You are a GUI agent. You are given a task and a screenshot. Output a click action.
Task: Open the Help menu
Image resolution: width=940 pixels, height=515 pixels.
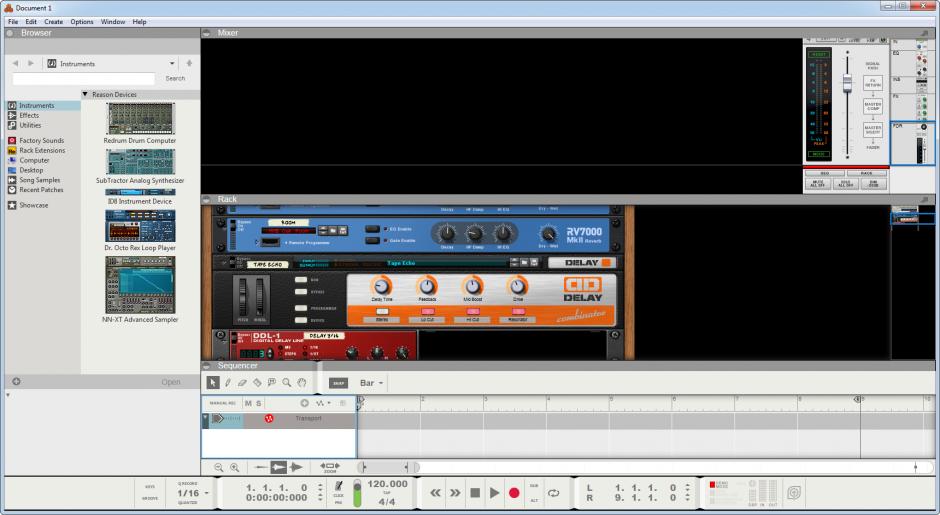[139, 22]
